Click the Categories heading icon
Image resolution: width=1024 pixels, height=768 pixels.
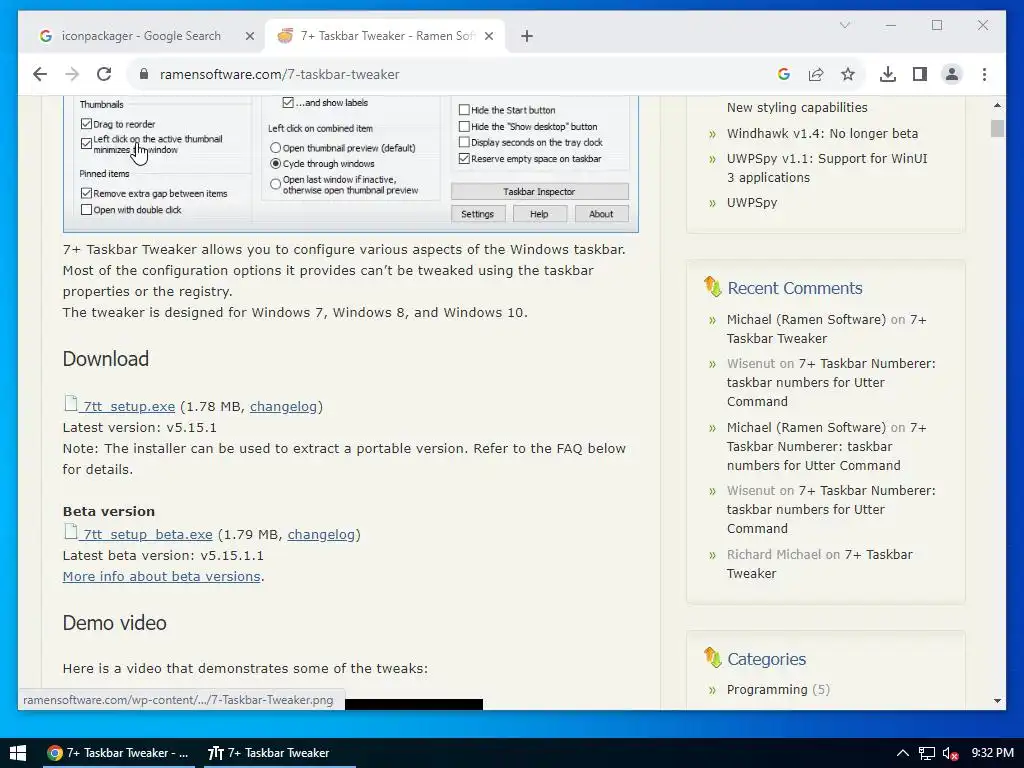pyautogui.click(x=712, y=657)
